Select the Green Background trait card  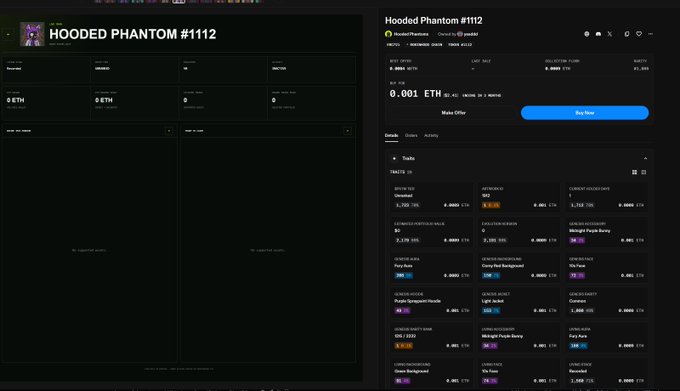click(x=432, y=373)
